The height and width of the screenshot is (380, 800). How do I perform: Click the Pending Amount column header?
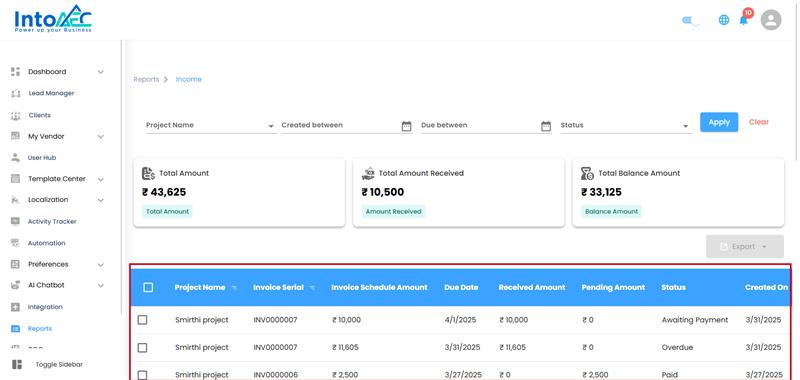click(613, 288)
